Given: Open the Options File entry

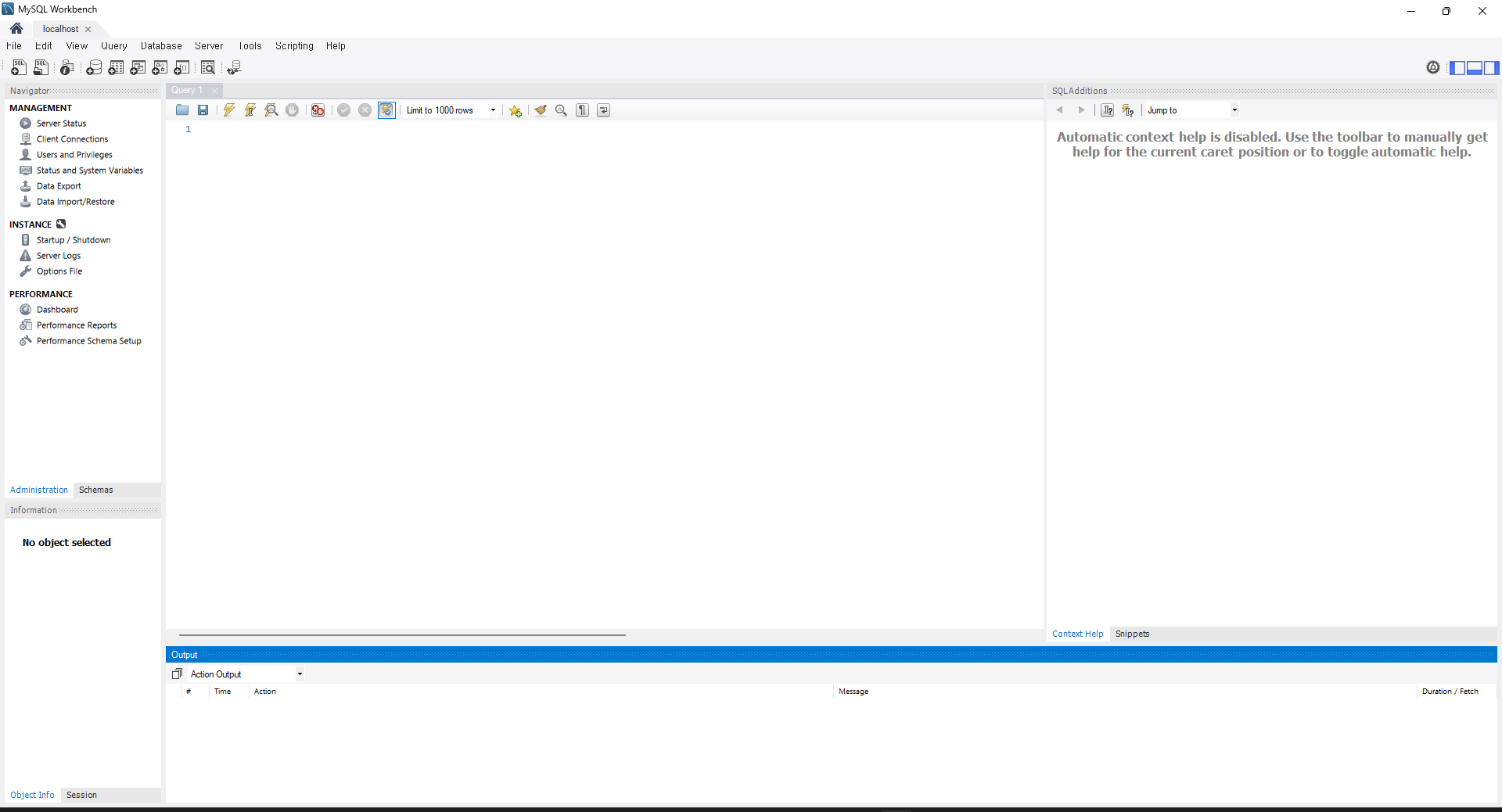Looking at the screenshot, I should tap(59, 271).
